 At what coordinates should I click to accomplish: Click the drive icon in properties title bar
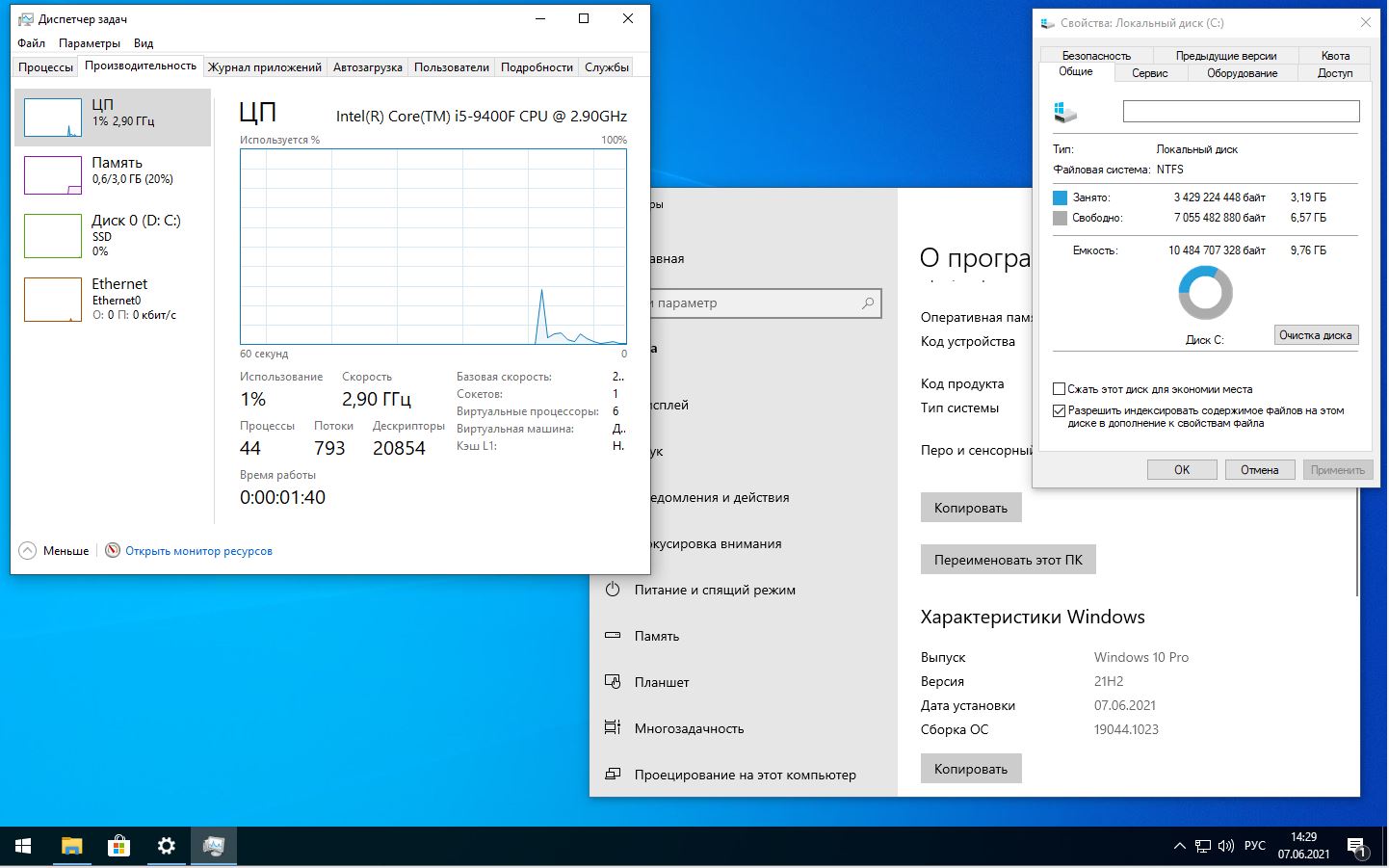[1047, 23]
